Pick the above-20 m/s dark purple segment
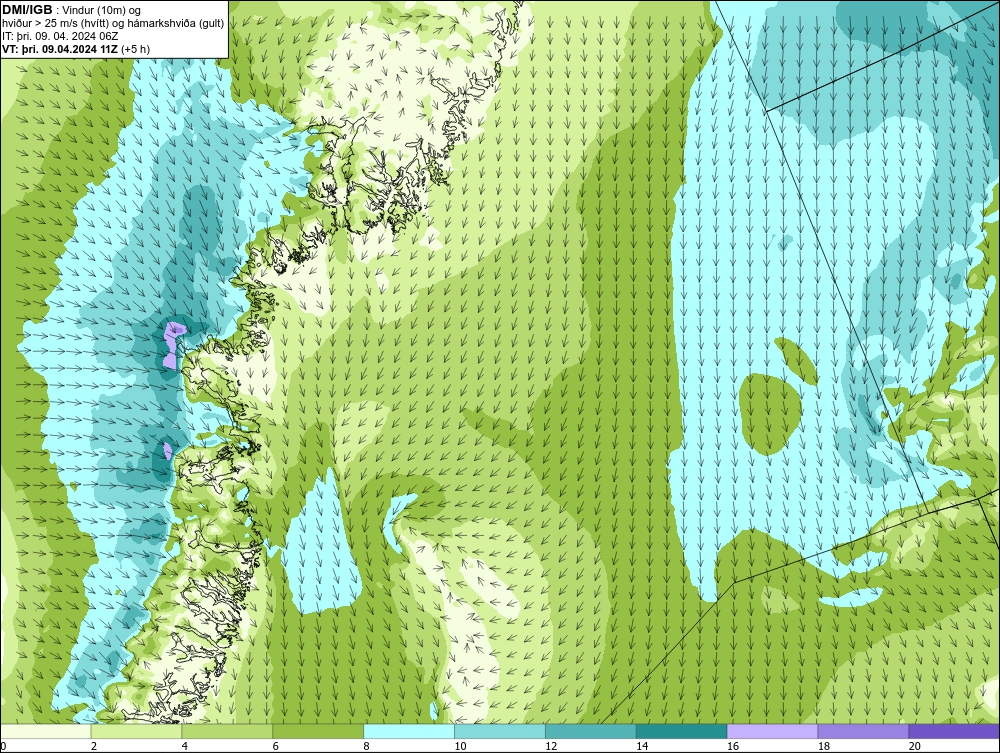 [x=954, y=731]
